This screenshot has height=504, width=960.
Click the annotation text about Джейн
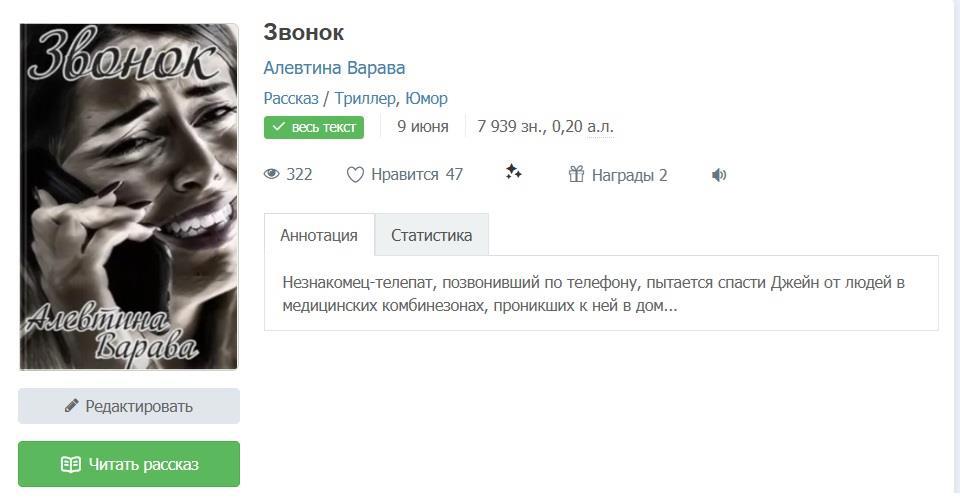point(593,294)
